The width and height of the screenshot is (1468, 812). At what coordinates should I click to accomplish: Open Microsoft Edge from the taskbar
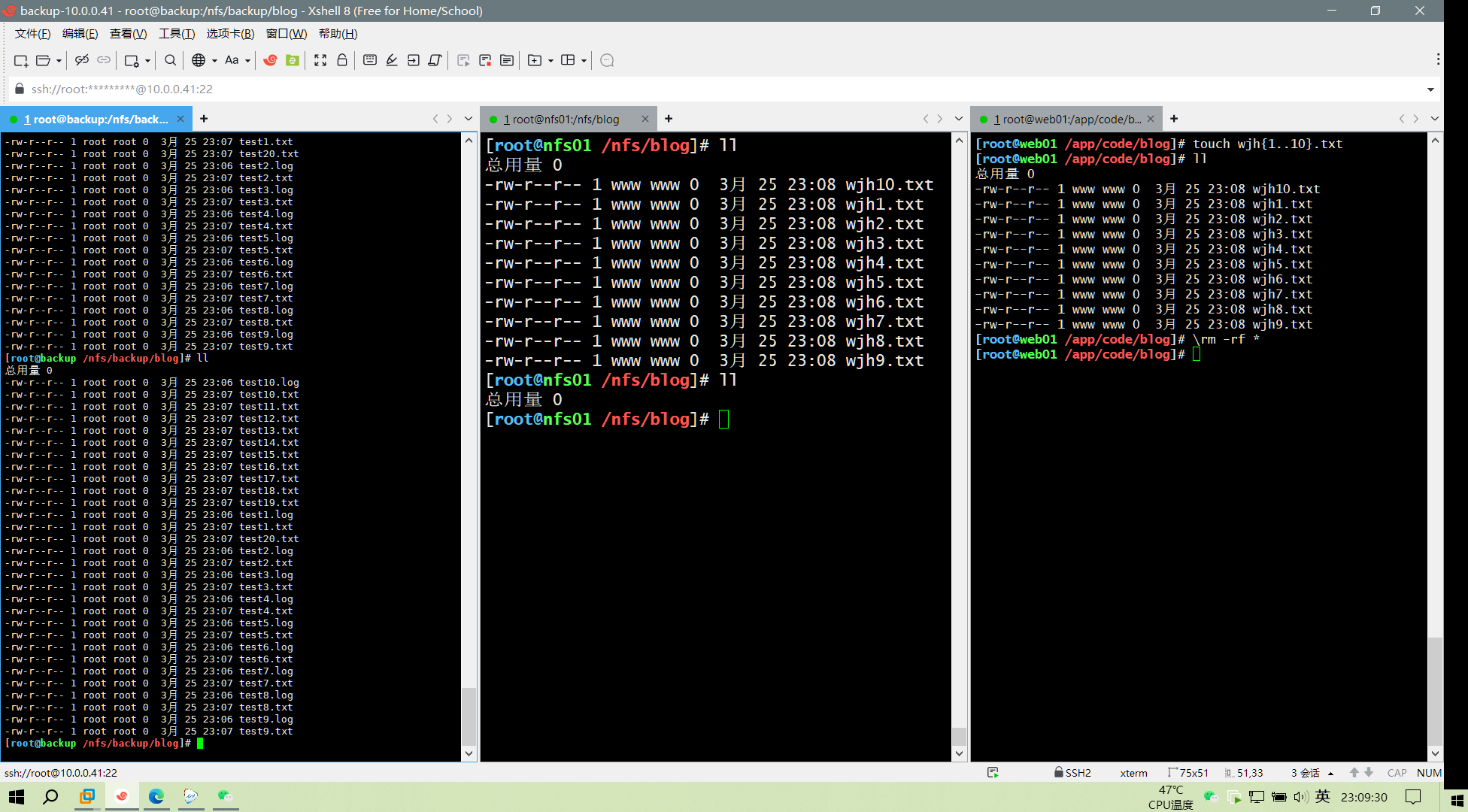click(x=156, y=796)
